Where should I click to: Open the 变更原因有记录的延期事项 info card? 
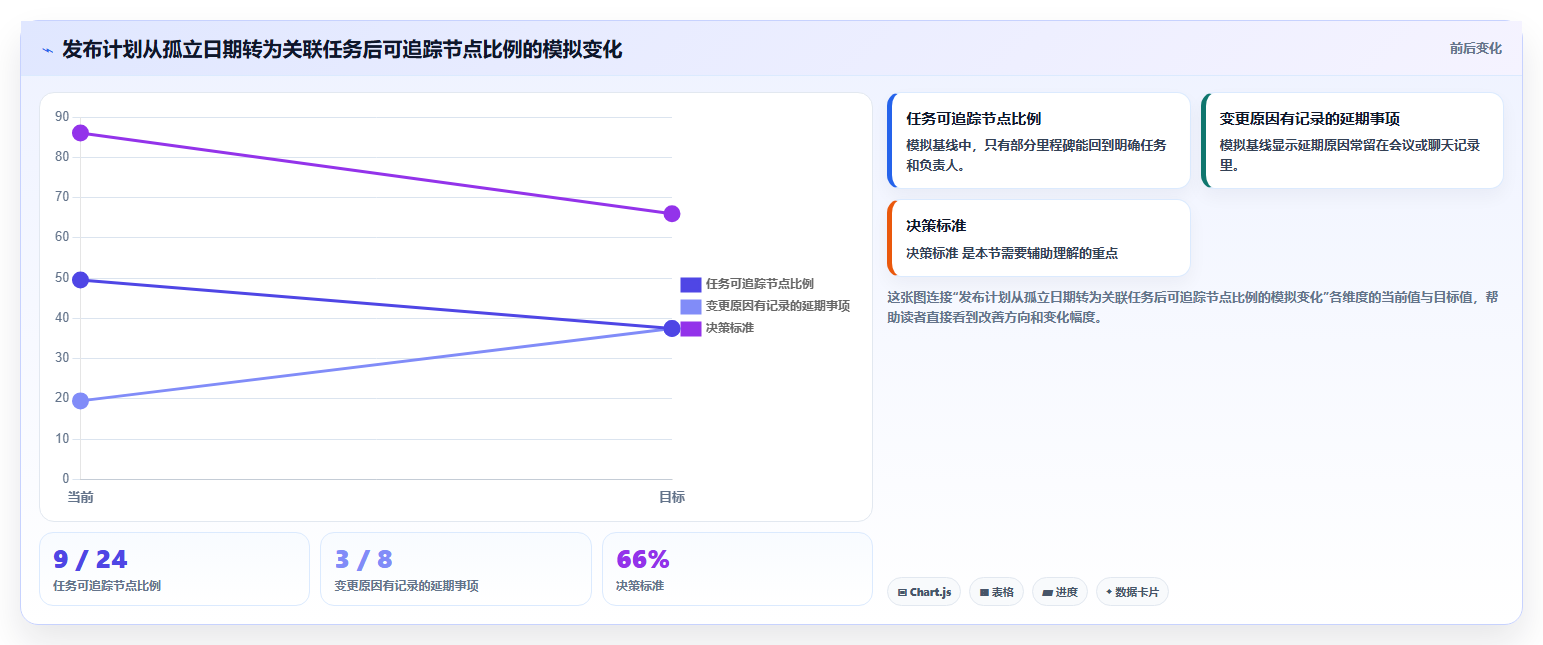click(x=1352, y=140)
